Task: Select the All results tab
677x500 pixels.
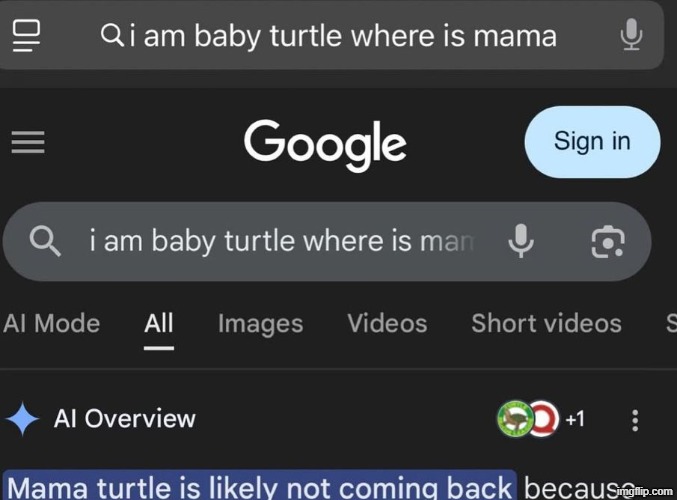Action: click(159, 323)
